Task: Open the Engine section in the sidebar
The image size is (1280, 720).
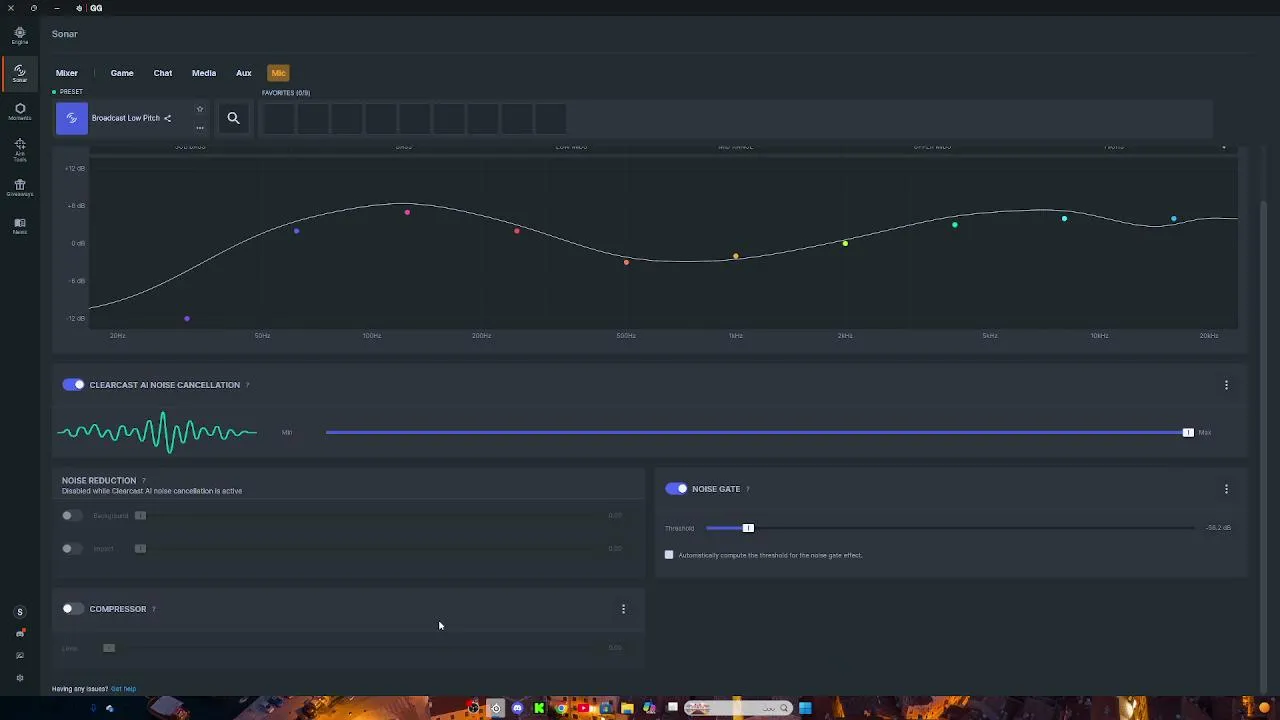Action: tap(19, 36)
